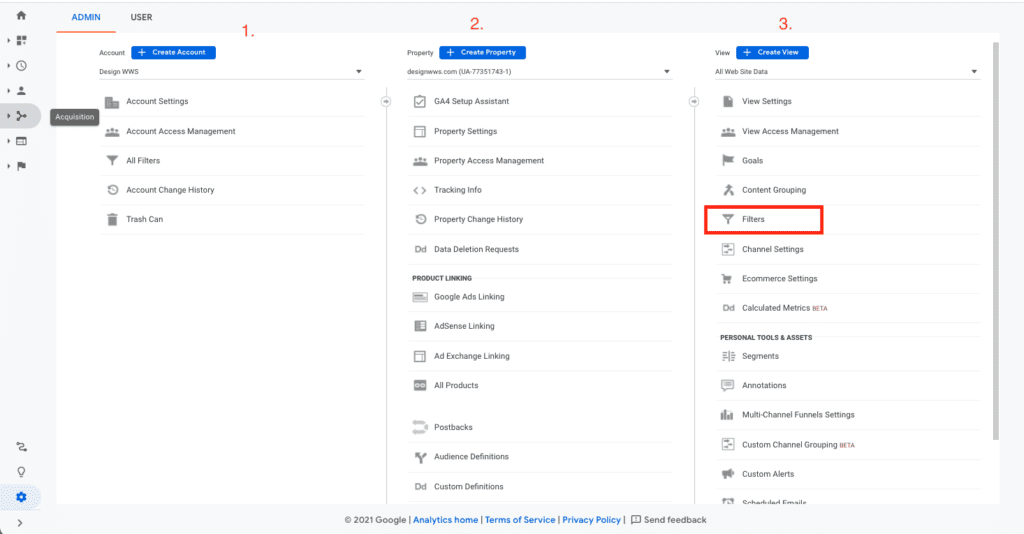Open the Attribution icon near sidebar bottom
This screenshot has height=534, width=1024.
pos(22,447)
